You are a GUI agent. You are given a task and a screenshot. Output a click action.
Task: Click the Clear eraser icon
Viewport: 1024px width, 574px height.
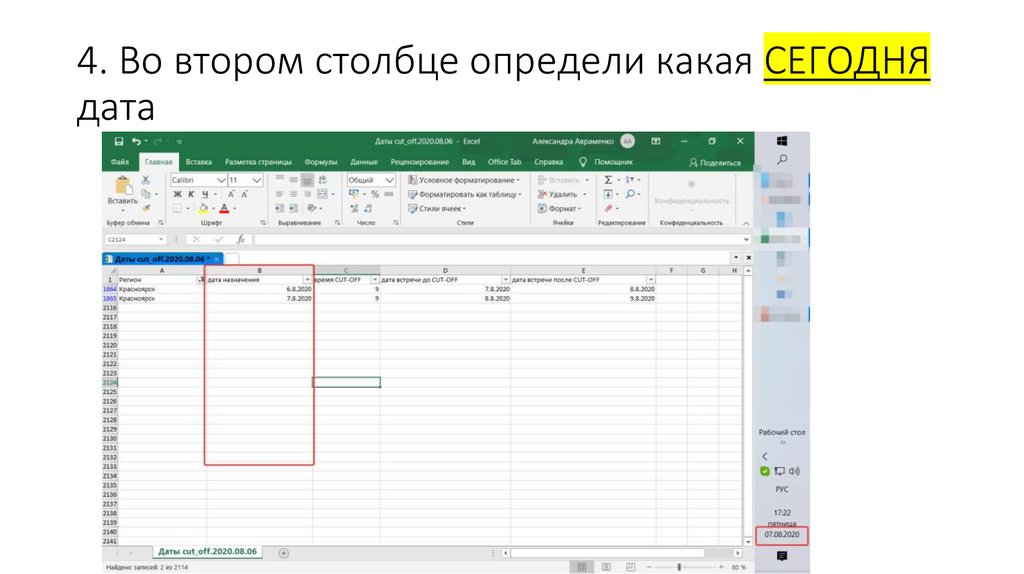608,208
